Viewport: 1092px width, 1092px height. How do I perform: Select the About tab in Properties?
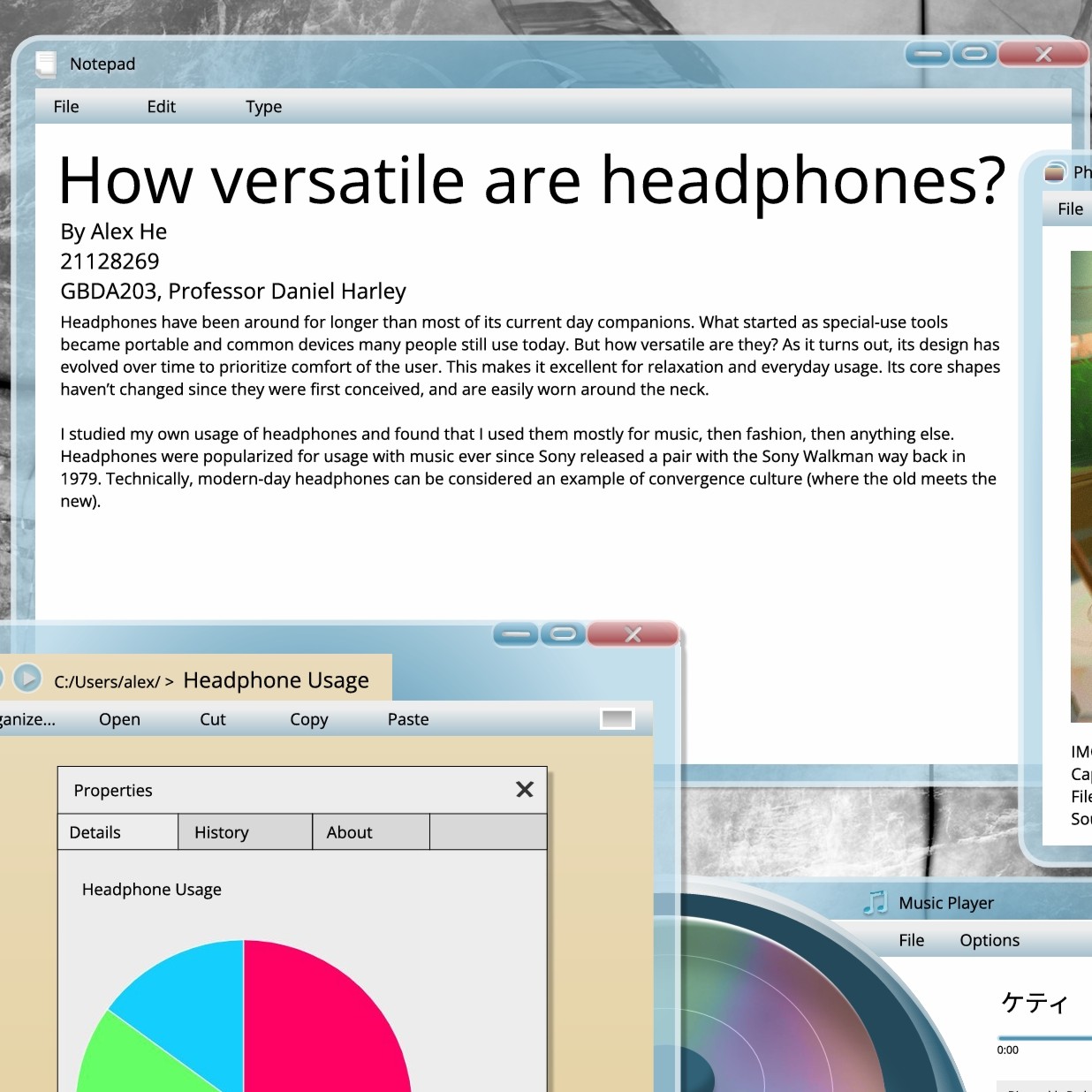point(350,832)
